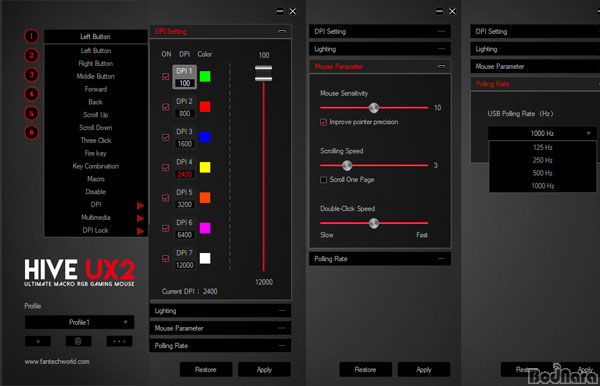Click the orange DPI 5 color swatch
The width and height of the screenshot is (600, 386).
pyautogui.click(x=205, y=198)
